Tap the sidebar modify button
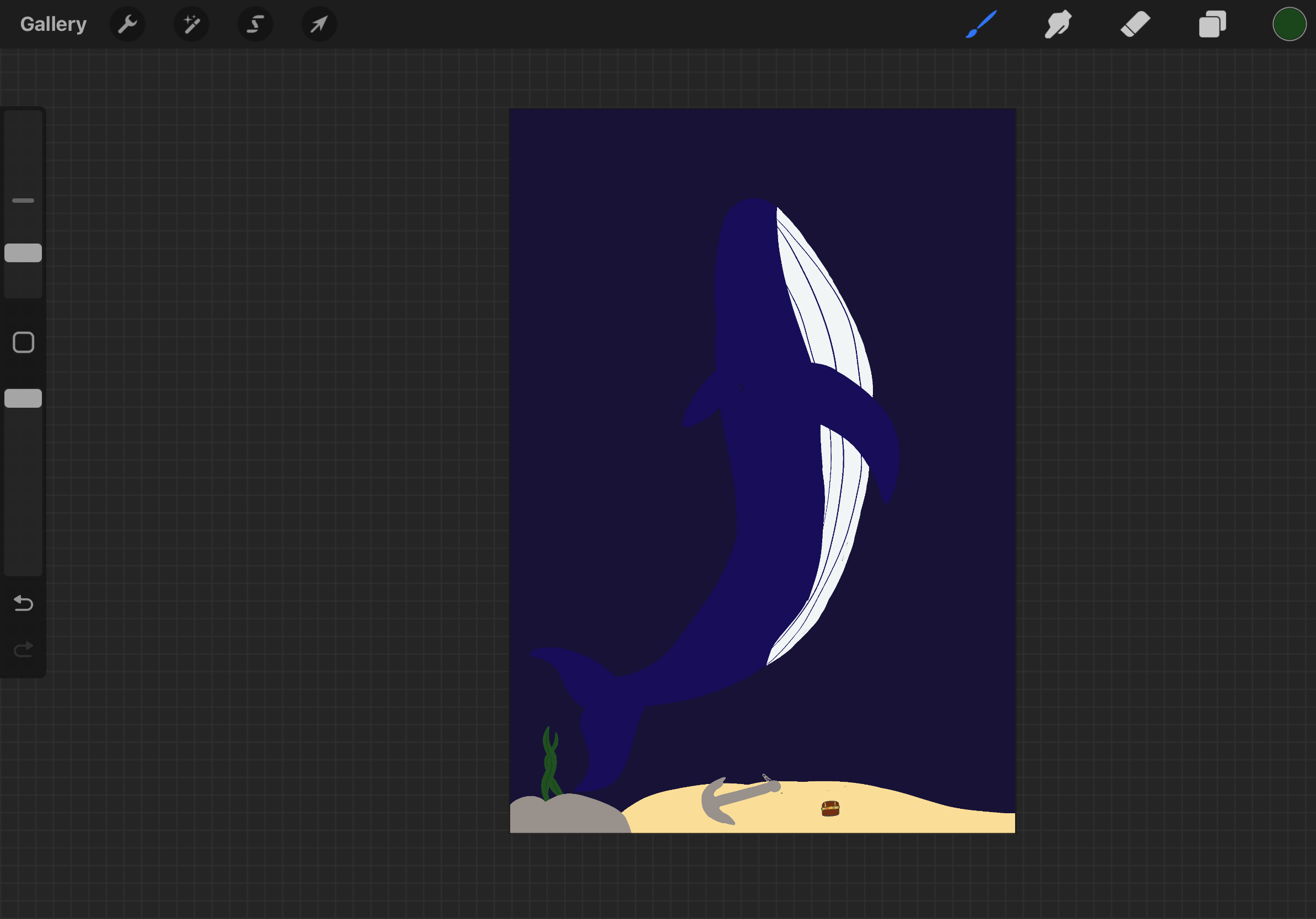Screen dimensions: 1316x919 (x=23, y=342)
